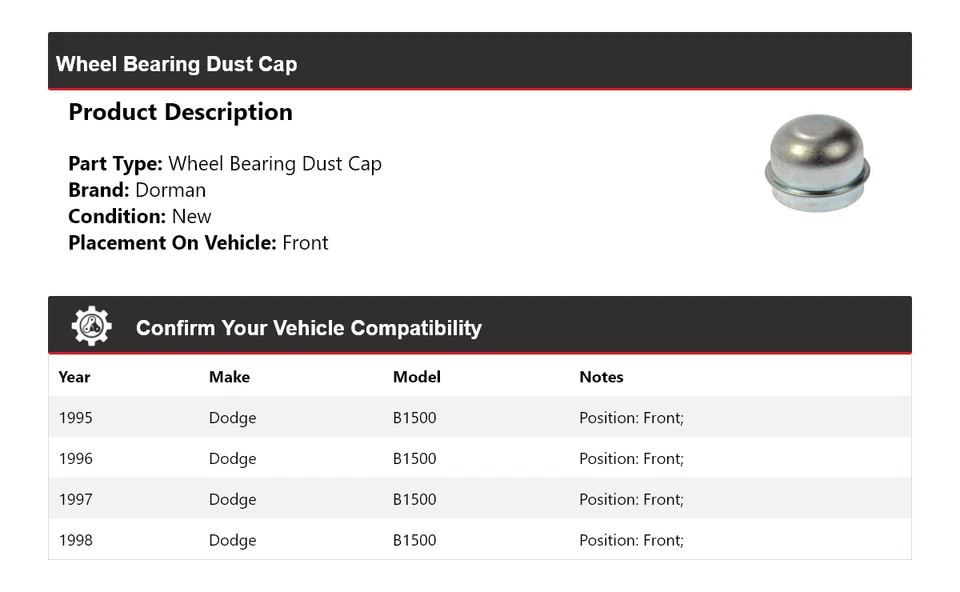Click Position: Front in the 1998 row
Viewport: 960px width, 592px height.
(631, 541)
